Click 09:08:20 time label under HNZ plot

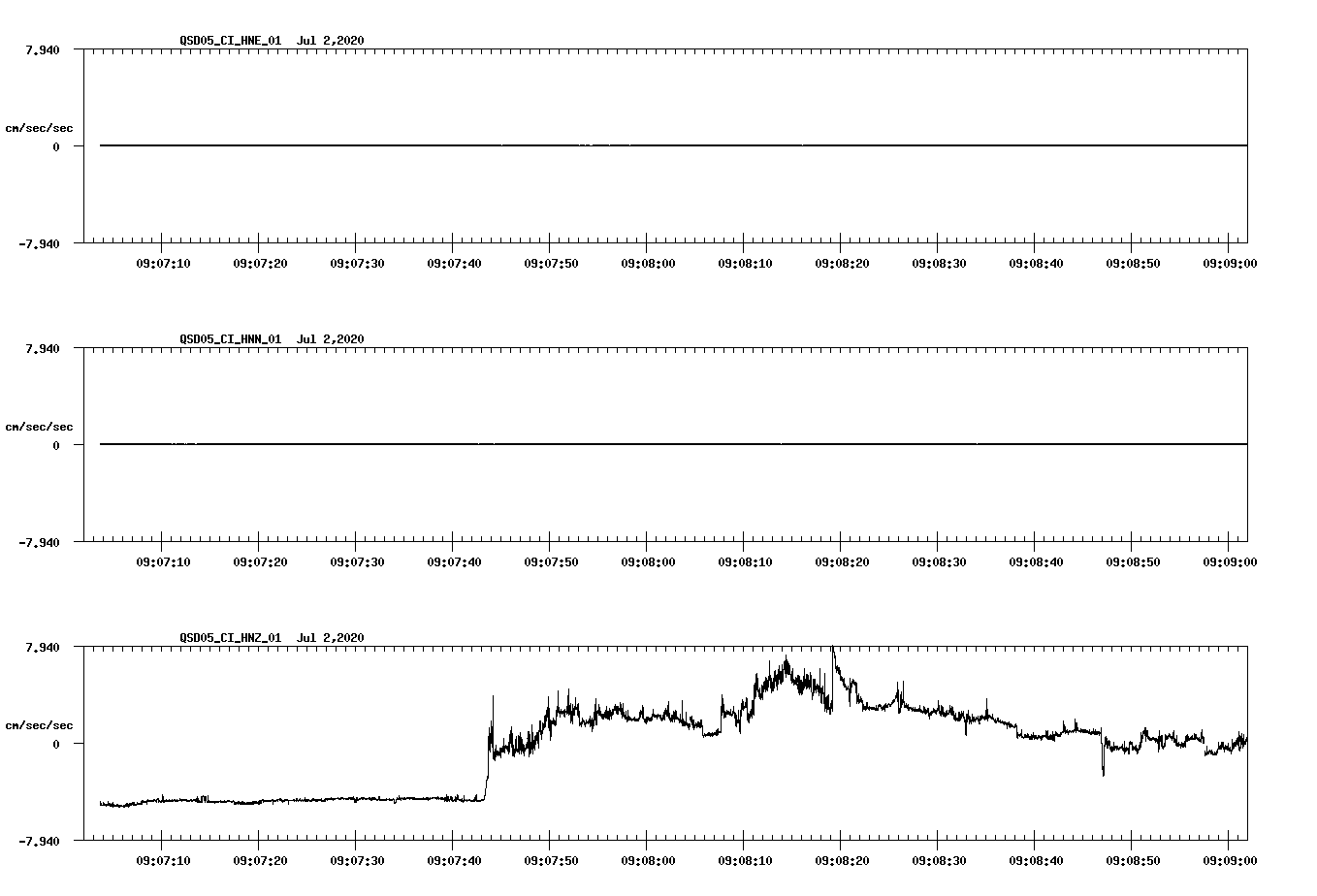[x=842, y=860]
